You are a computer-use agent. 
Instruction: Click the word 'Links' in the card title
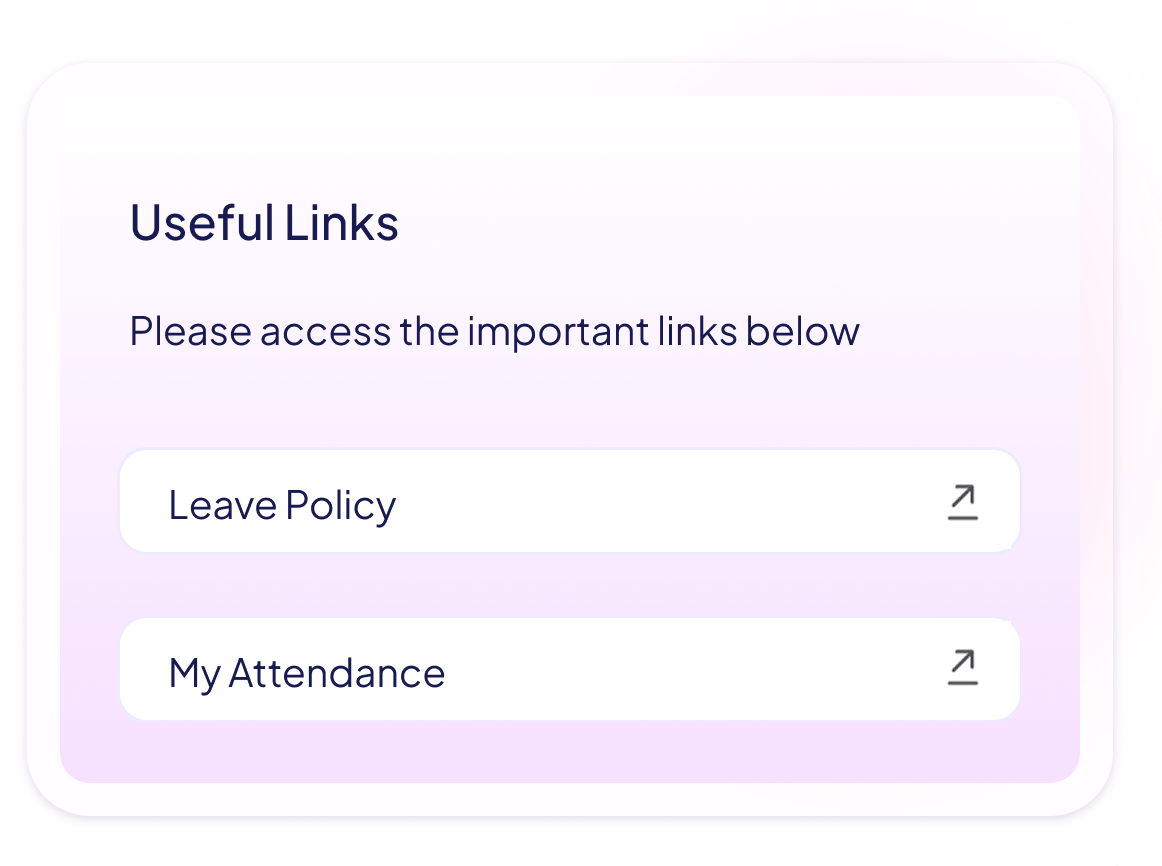pyautogui.click(x=341, y=223)
